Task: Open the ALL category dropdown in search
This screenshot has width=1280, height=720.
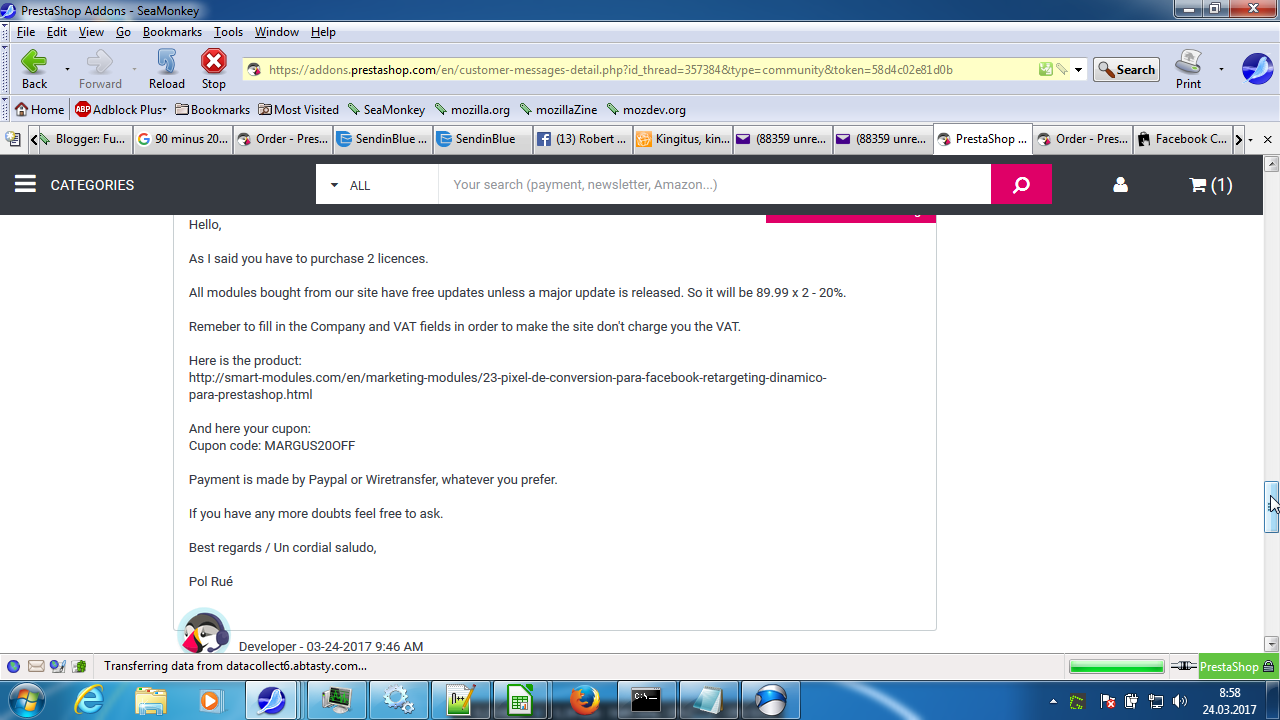Action: pyautogui.click(x=377, y=185)
